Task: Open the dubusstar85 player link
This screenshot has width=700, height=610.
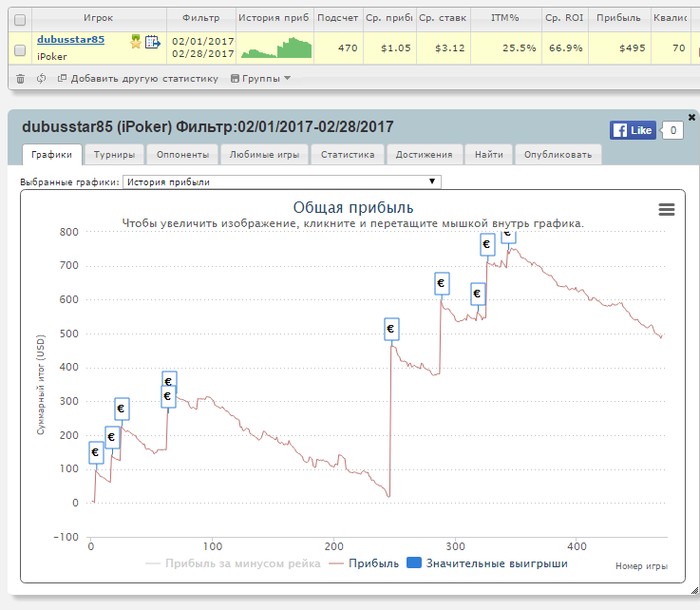Action: coord(71,39)
